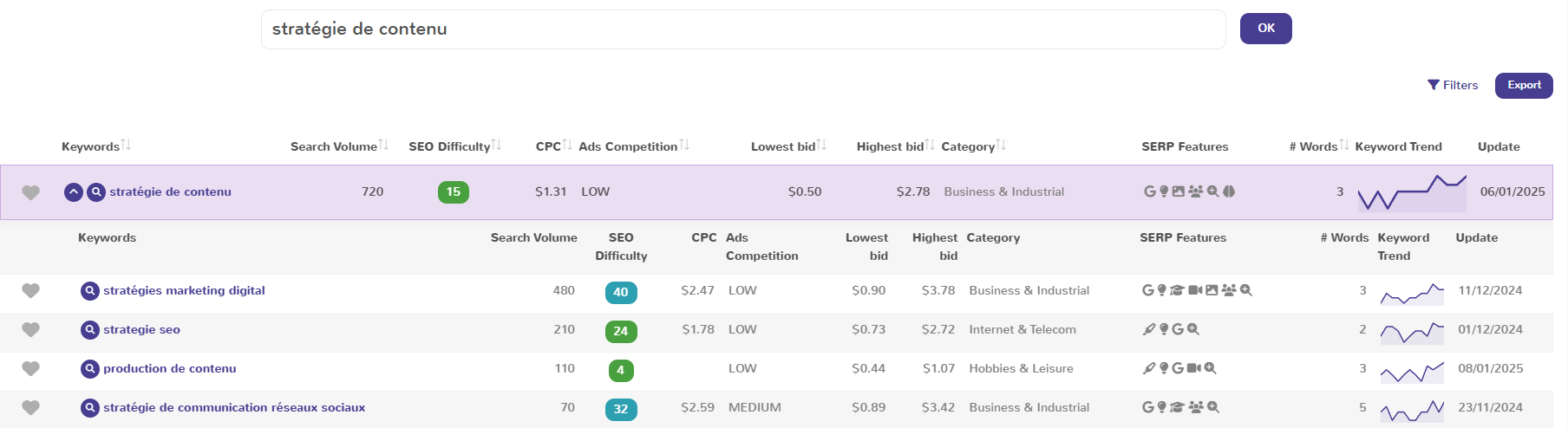Click lightbulb icon in 'stratégie de contenu' SERP features

(x=1163, y=191)
